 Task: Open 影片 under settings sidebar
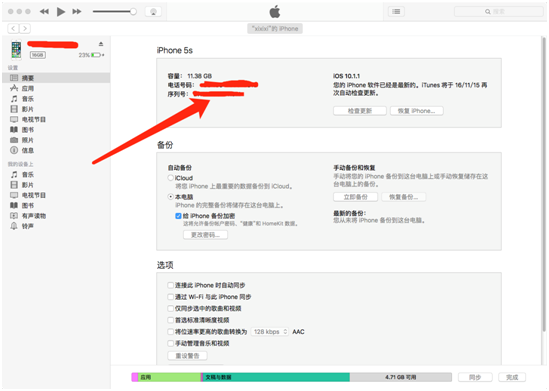56,109
